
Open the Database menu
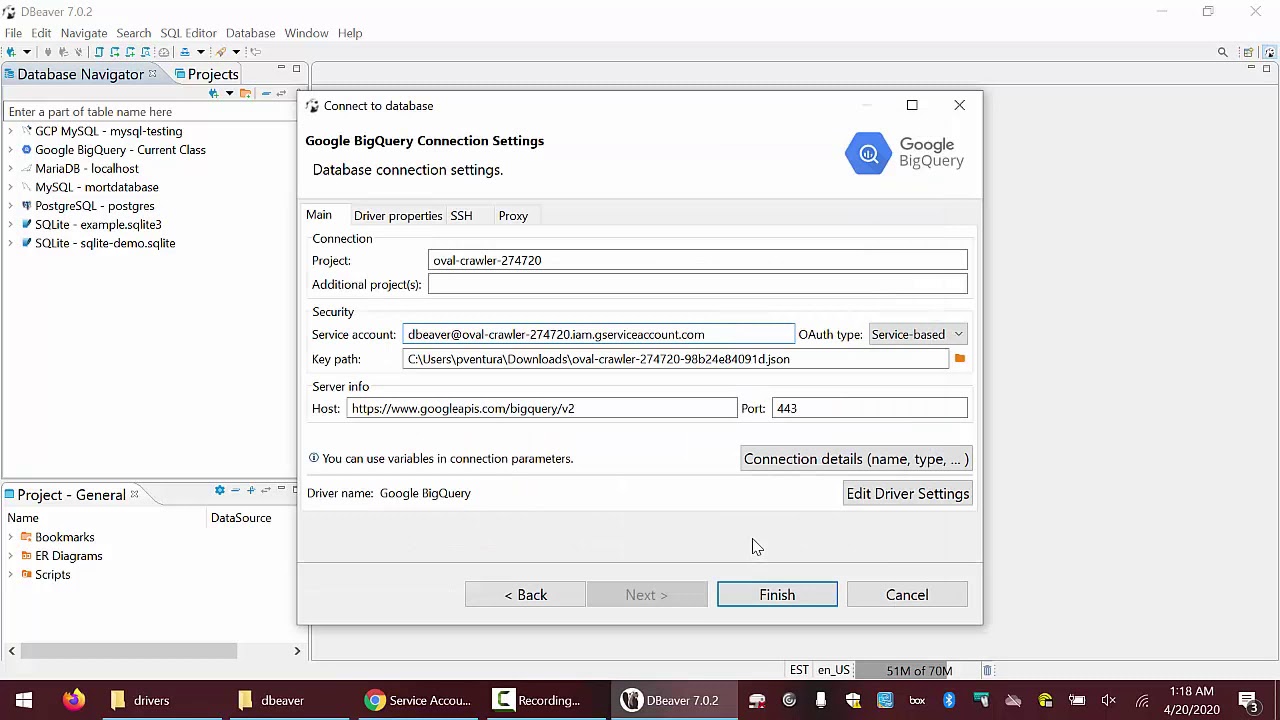click(x=250, y=33)
